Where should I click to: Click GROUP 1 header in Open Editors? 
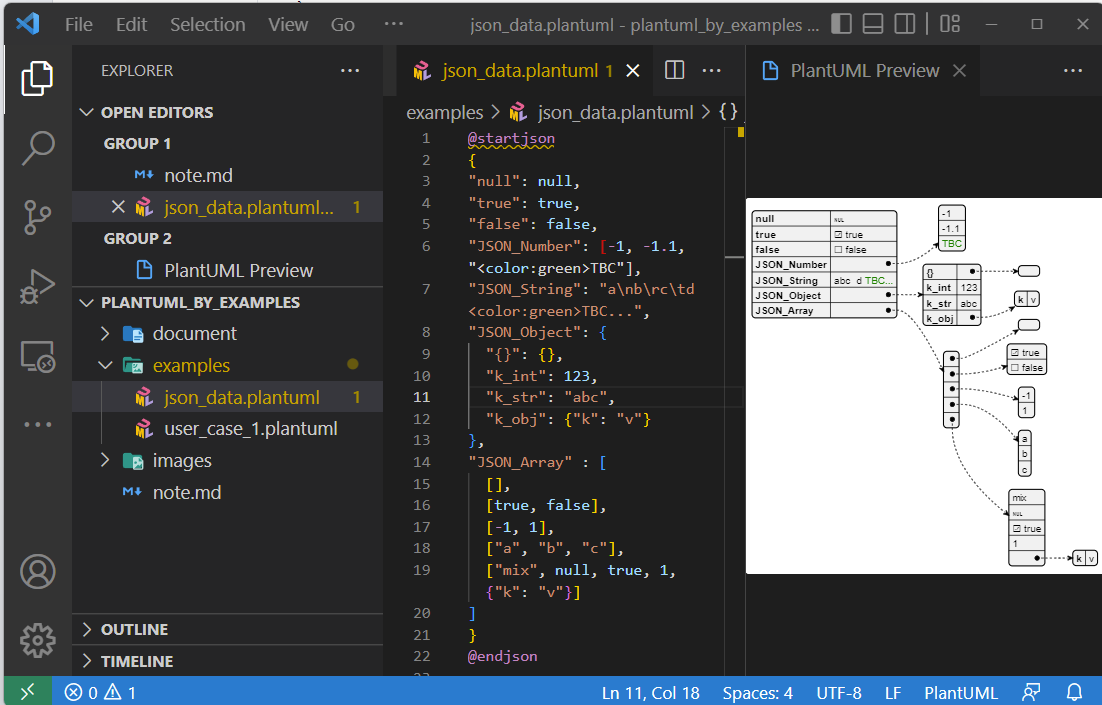(138, 143)
